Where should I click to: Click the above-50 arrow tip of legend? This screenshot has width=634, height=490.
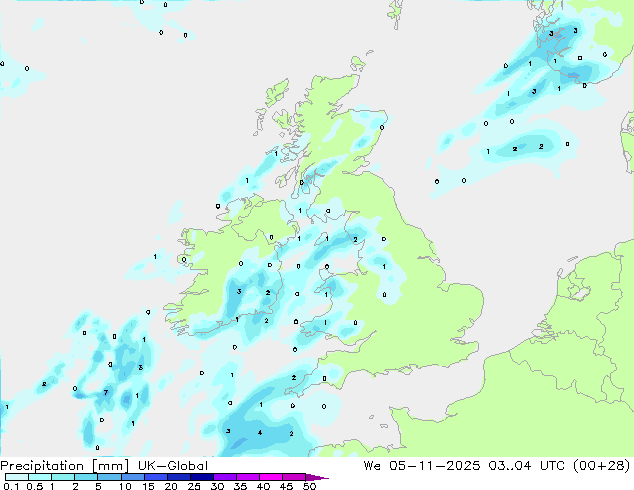pos(317,477)
